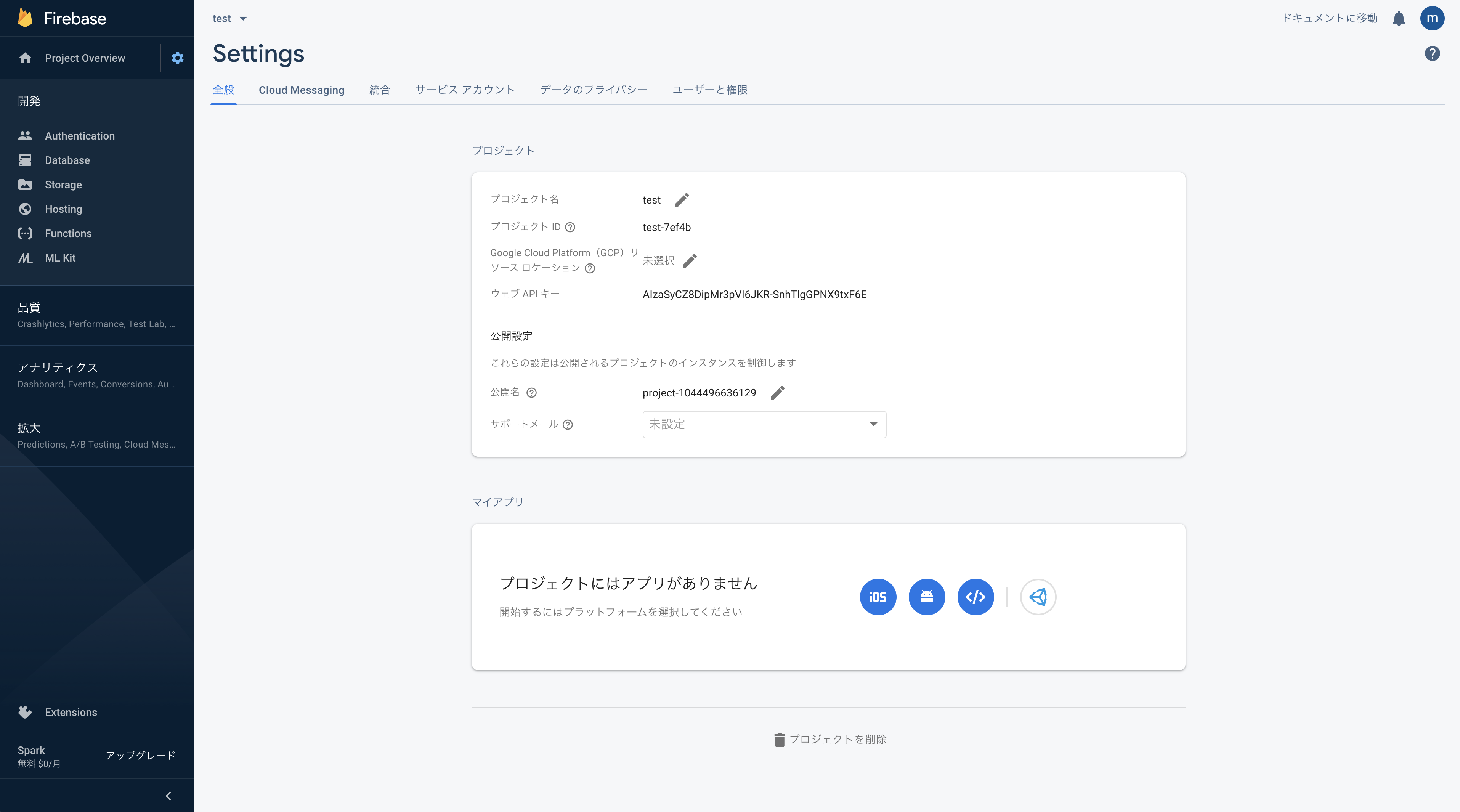Screen dimensions: 1460x812
Task: Click the Firebase wordmark text
Action: coord(75,18)
